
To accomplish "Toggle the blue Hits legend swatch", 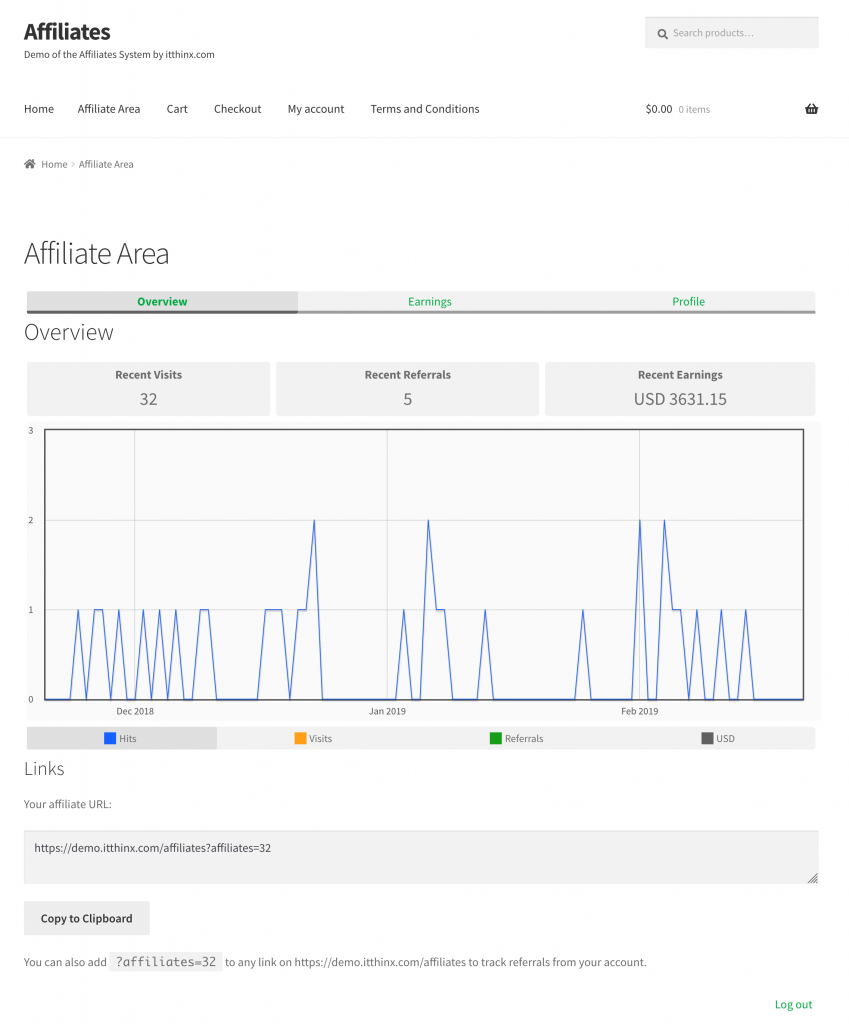I will [x=110, y=738].
